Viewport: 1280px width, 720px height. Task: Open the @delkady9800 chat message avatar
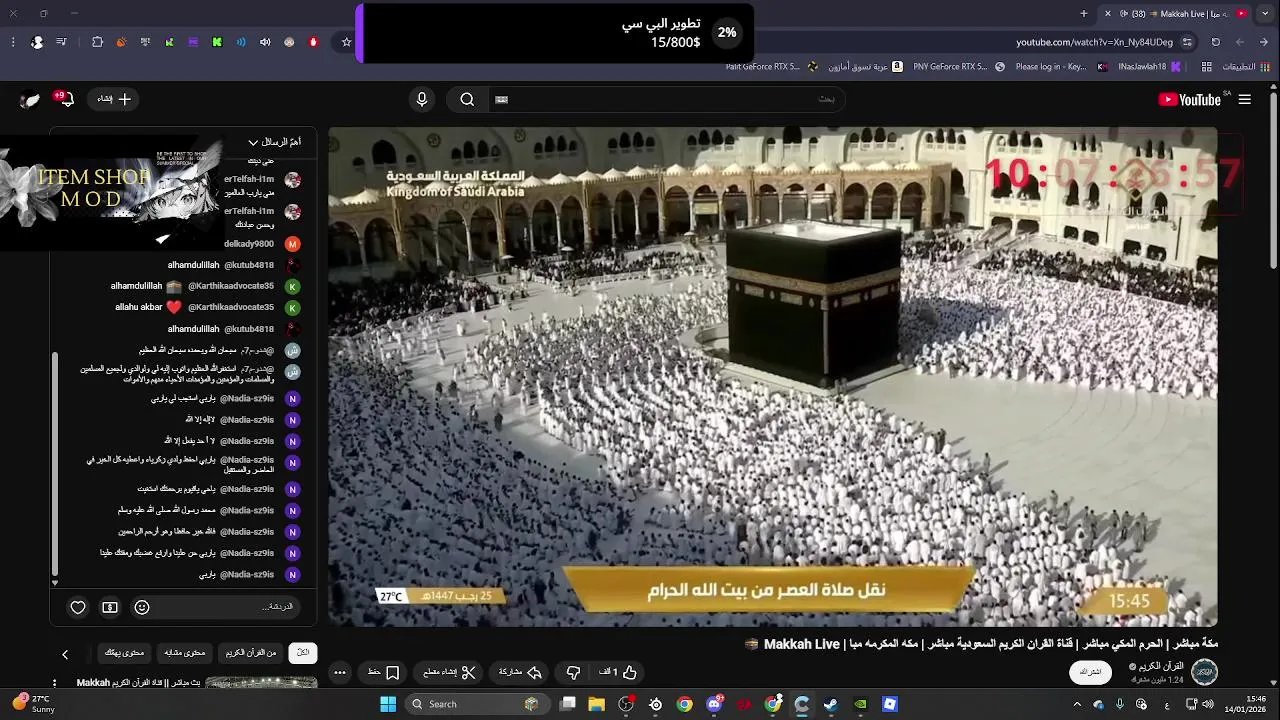click(x=293, y=244)
